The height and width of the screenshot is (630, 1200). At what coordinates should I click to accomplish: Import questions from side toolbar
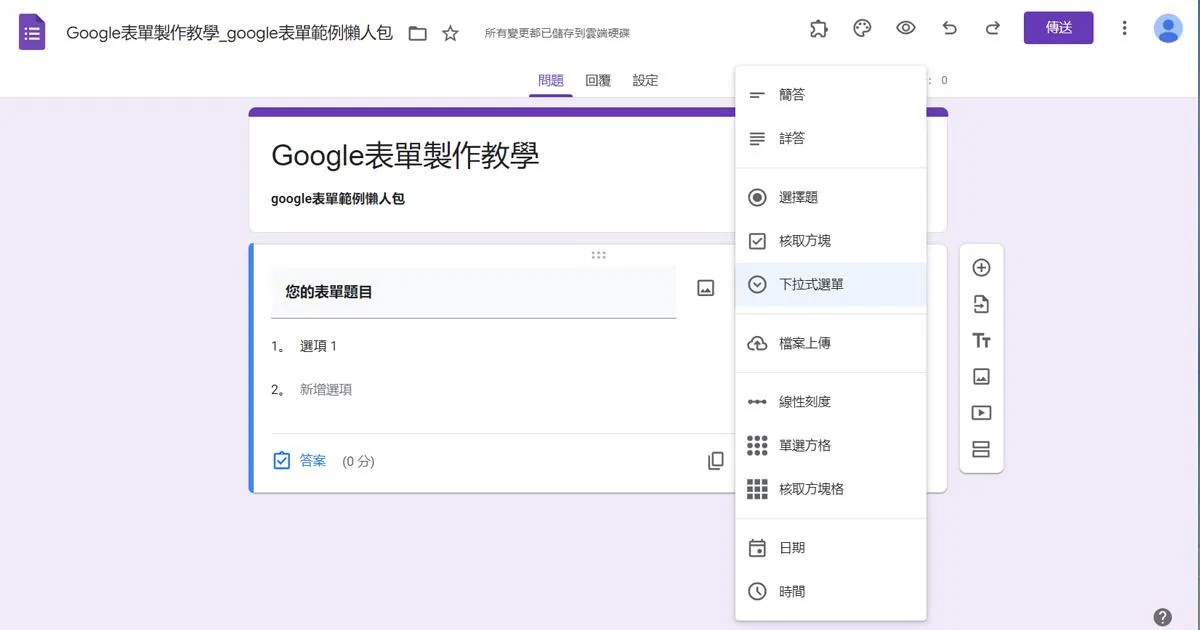point(981,304)
